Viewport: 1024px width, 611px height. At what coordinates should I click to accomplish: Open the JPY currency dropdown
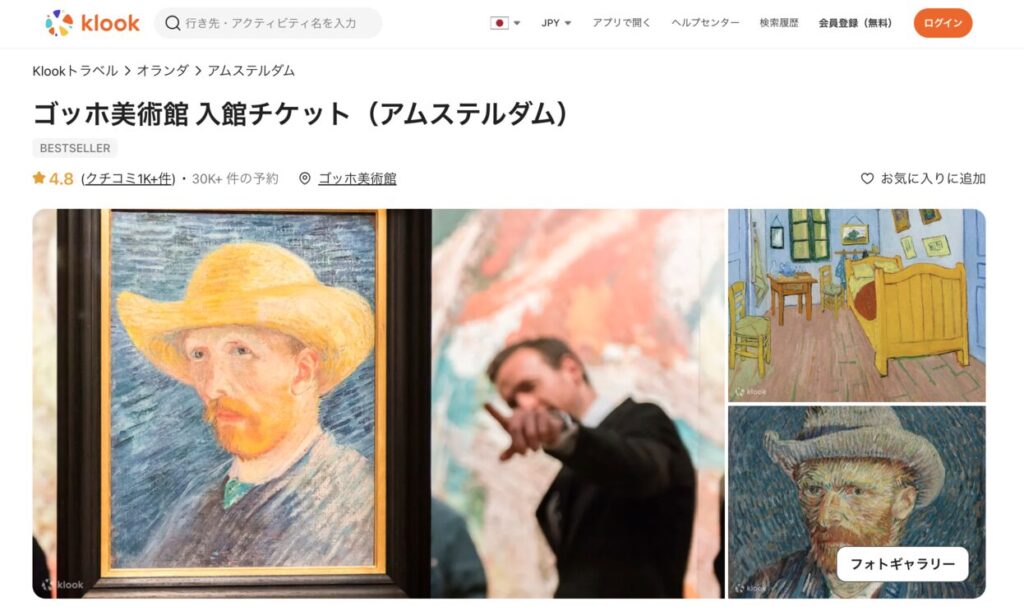[x=556, y=23]
